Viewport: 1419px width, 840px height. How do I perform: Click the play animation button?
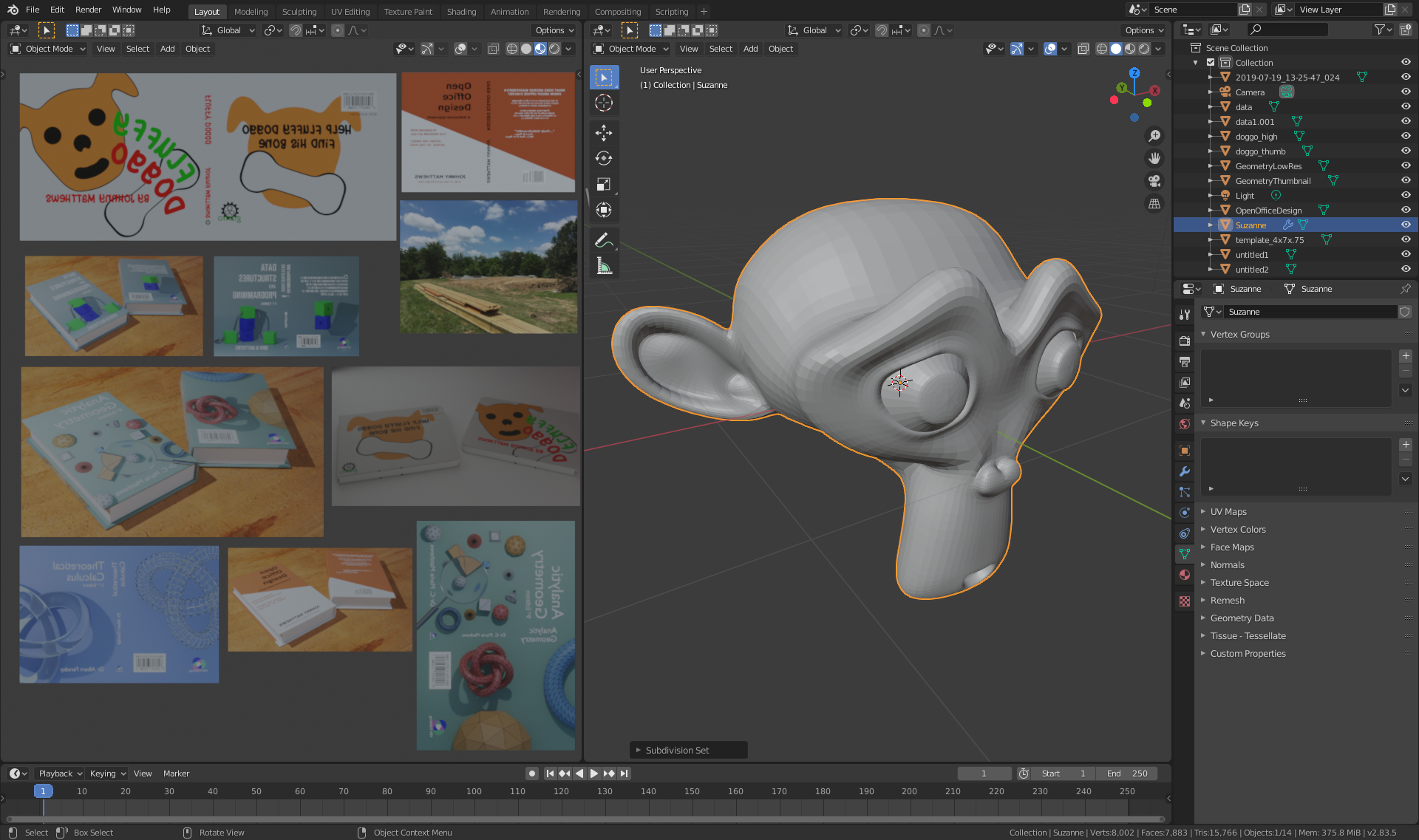593,774
